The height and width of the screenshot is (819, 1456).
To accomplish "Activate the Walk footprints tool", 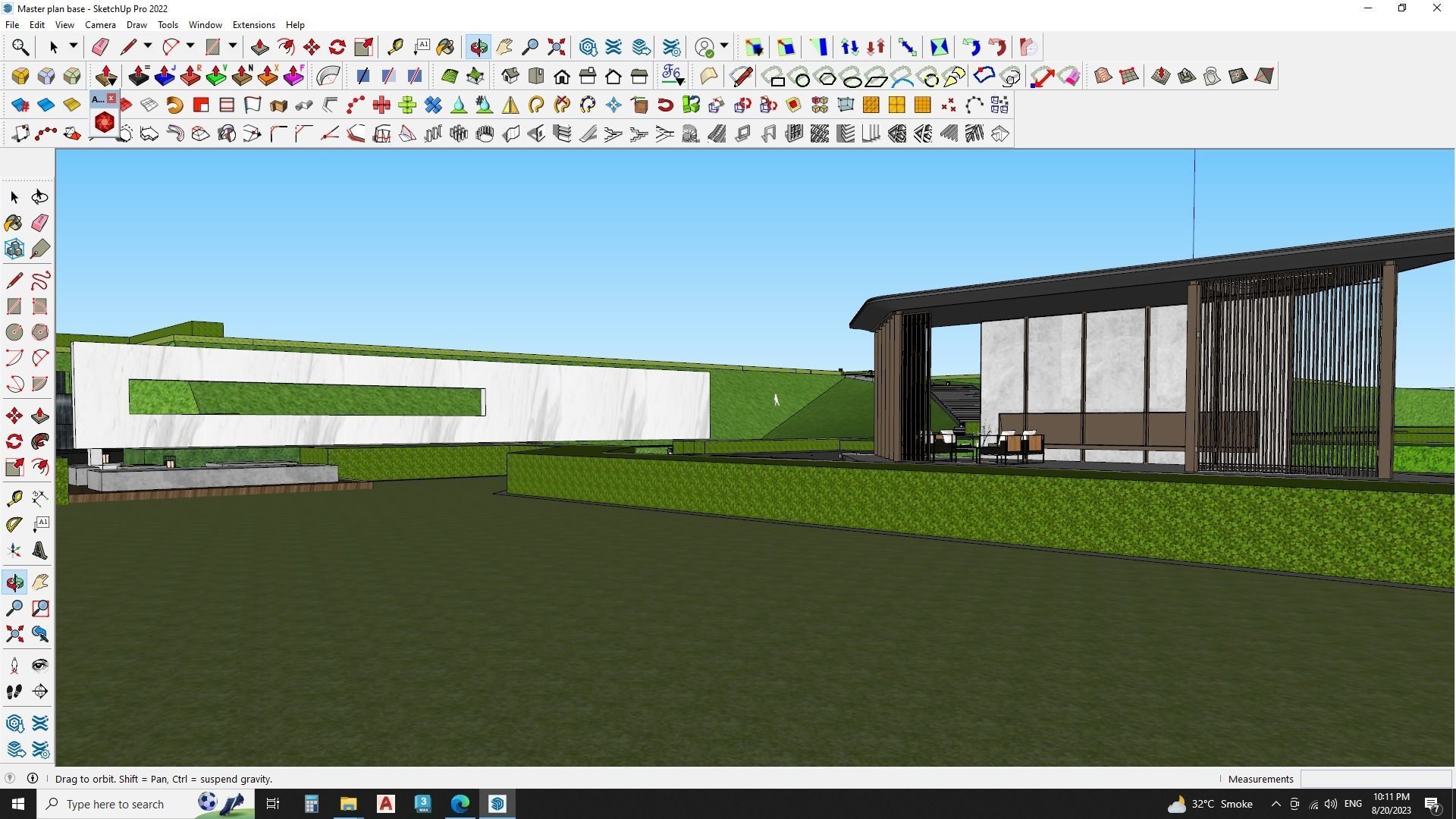I will (x=14, y=692).
